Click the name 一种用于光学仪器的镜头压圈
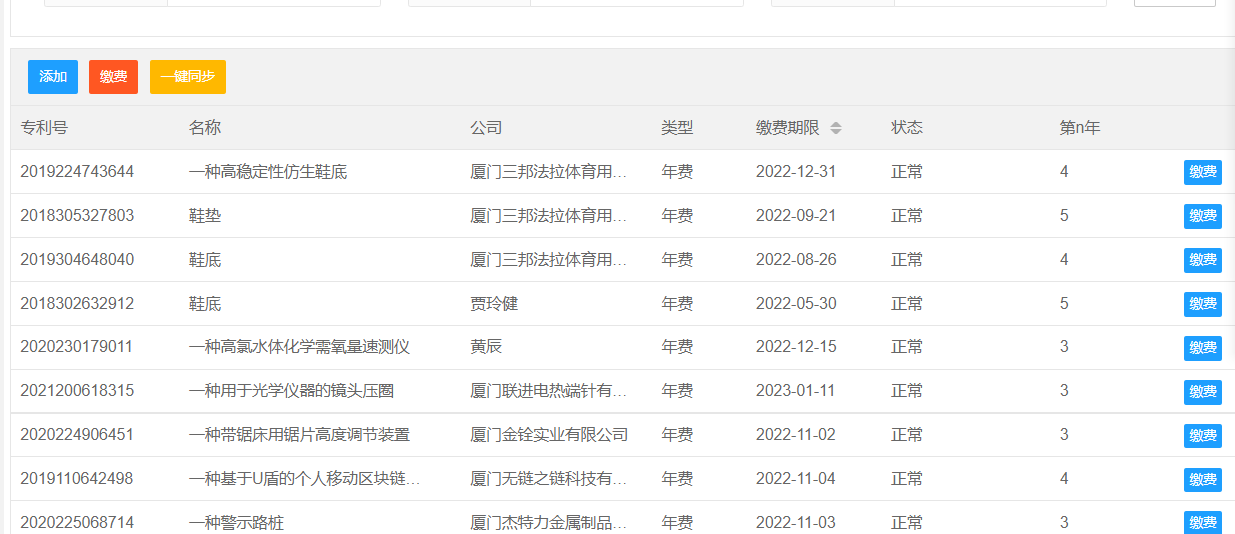1235x534 pixels. coord(291,391)
